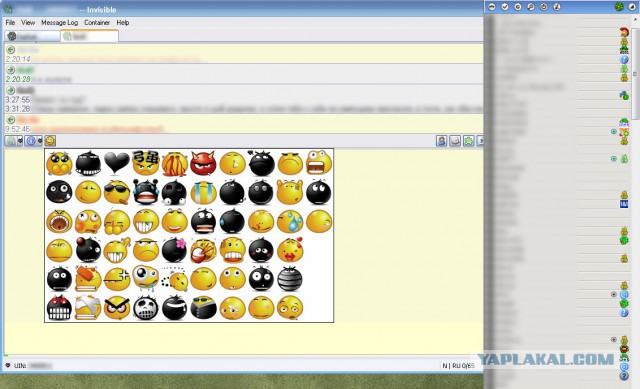Open the Message Log menu

[x=59, y=22]
